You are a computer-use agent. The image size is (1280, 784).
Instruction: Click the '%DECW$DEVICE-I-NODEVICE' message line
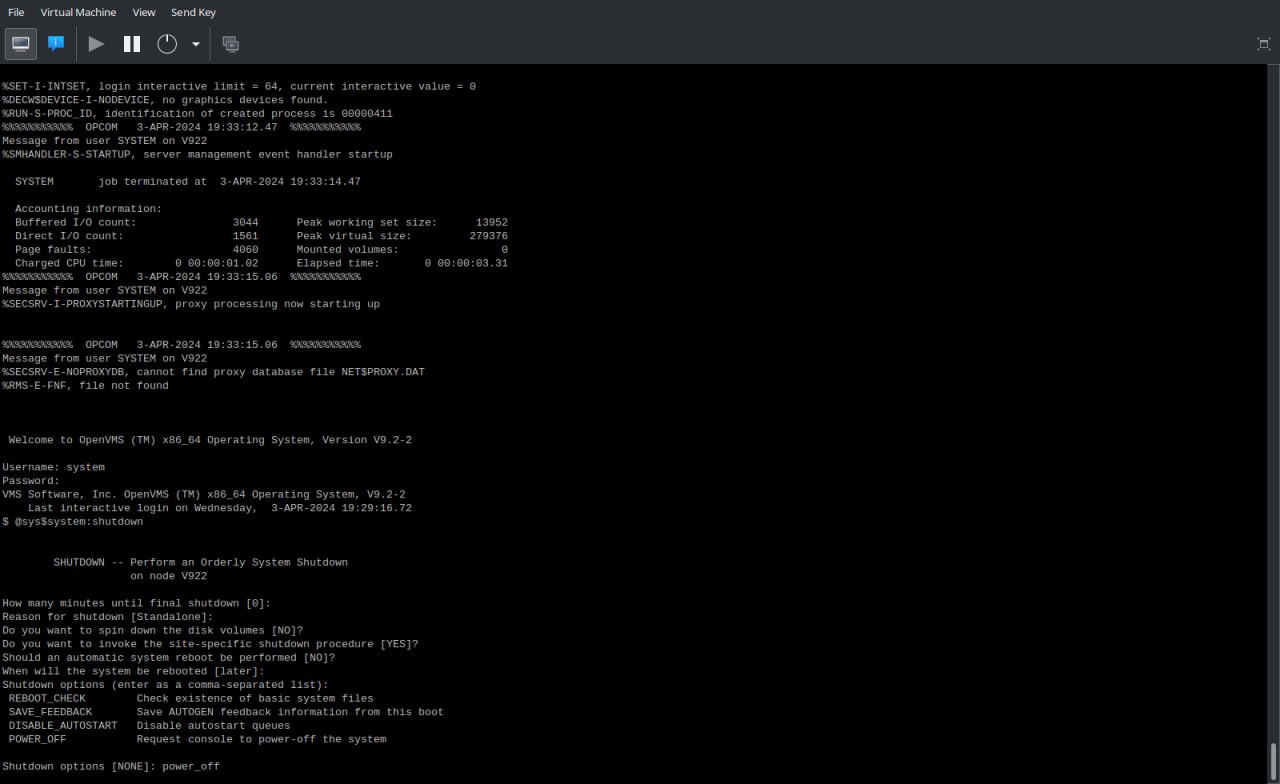165,100
